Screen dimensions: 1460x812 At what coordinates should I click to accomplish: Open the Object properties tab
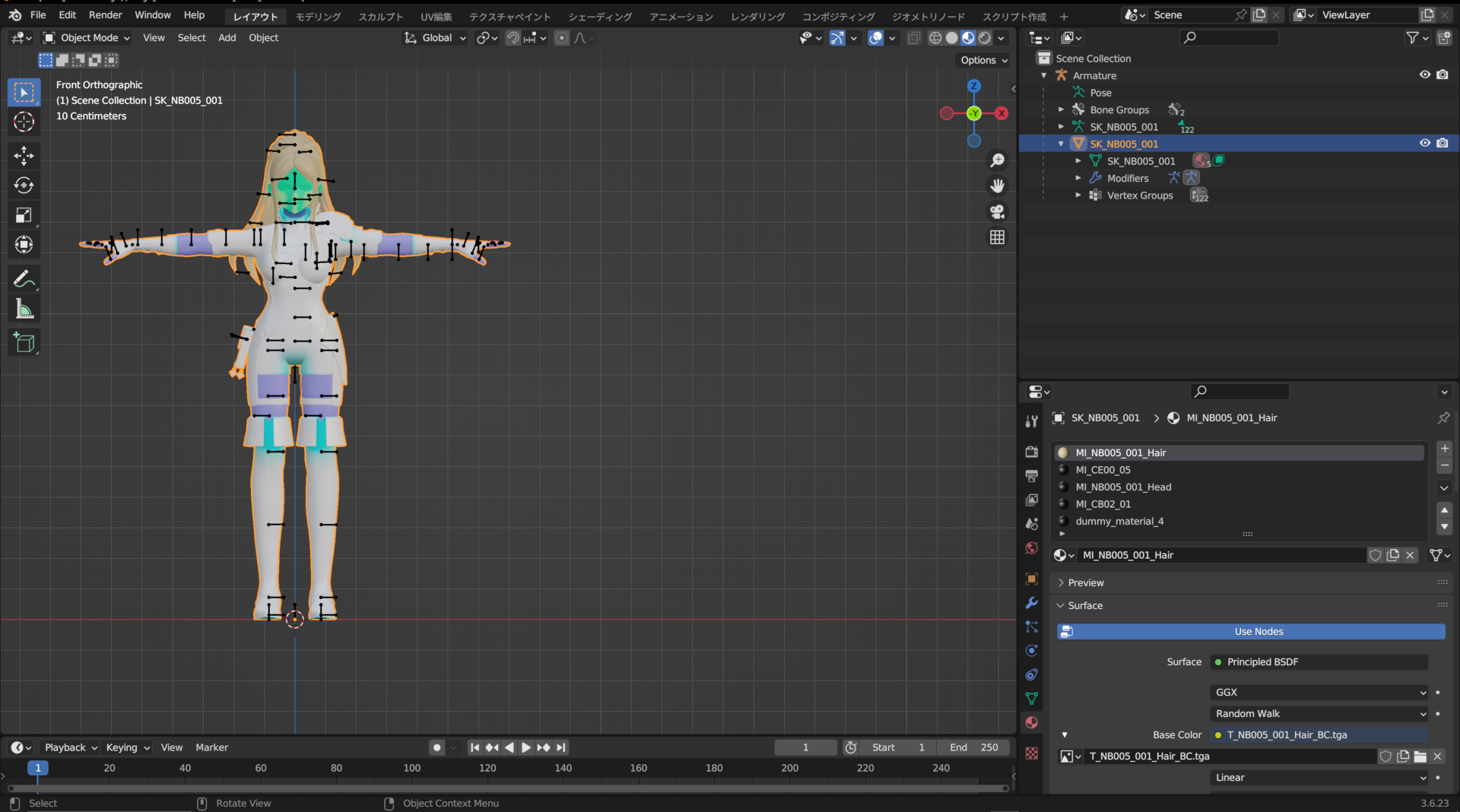(x=1031, y=579)
